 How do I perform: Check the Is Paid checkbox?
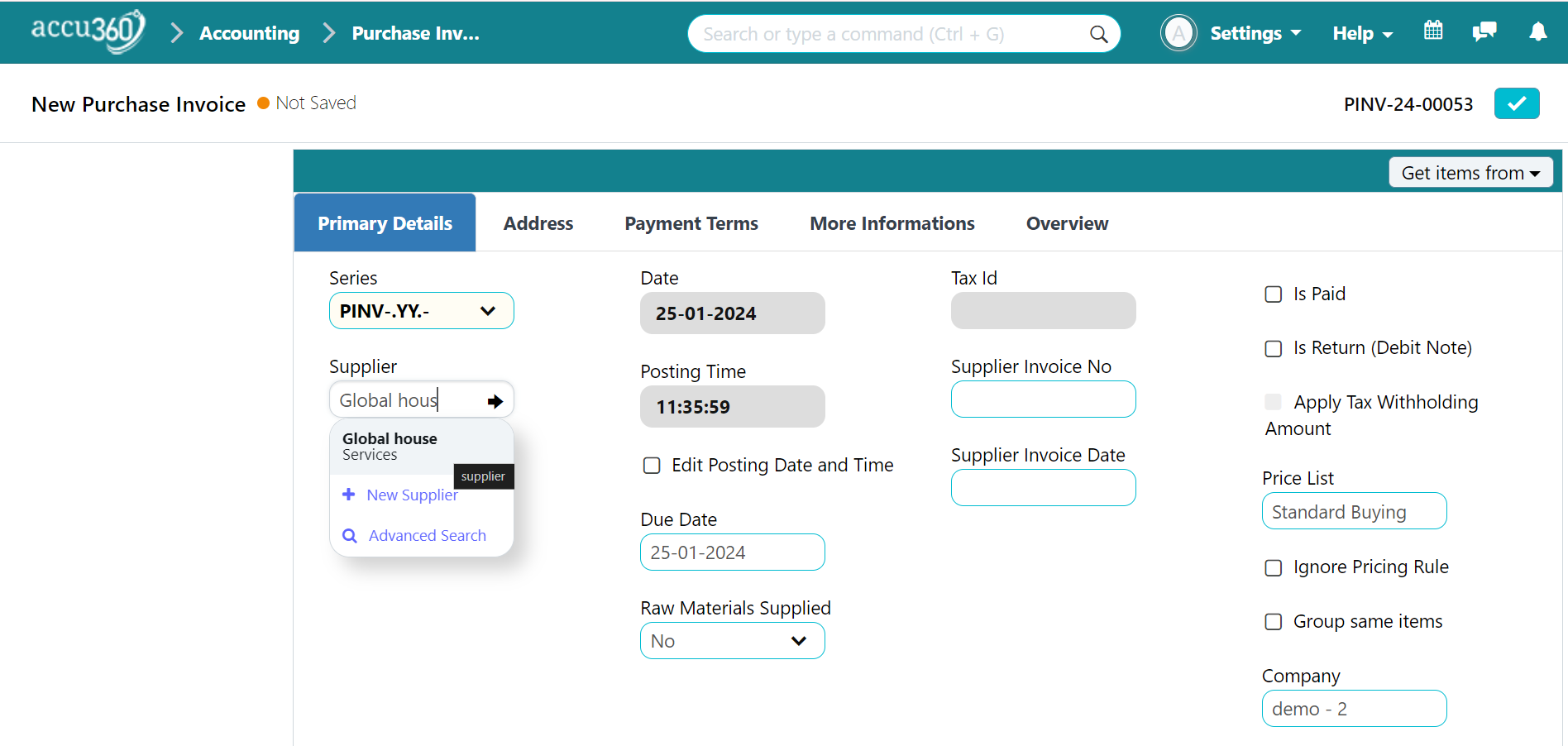tap(1274, 294)
